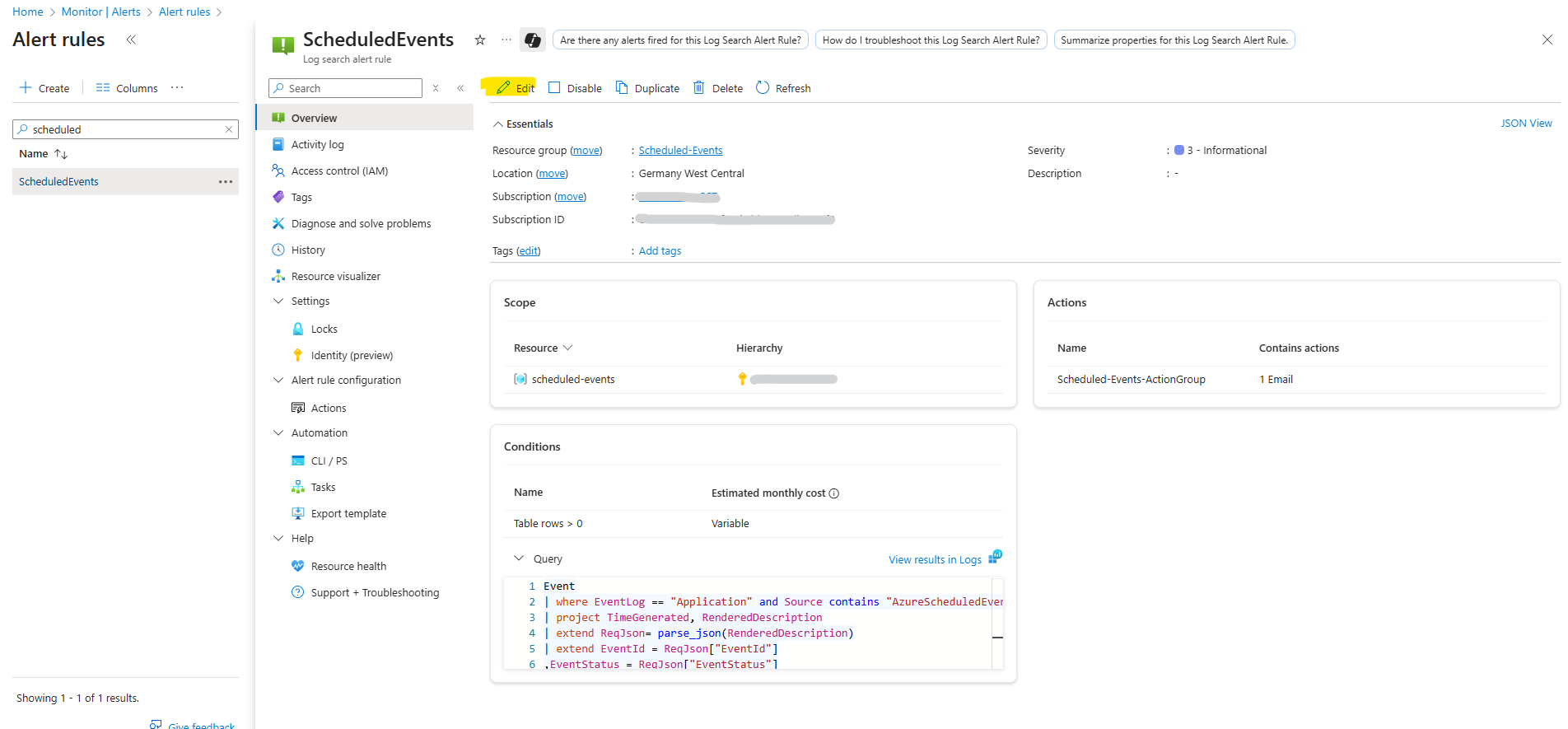Image resolution: width=1568 pixels, height=729 pixels.
Task: Clear the resource menu search
Action: tap(436, 88)
